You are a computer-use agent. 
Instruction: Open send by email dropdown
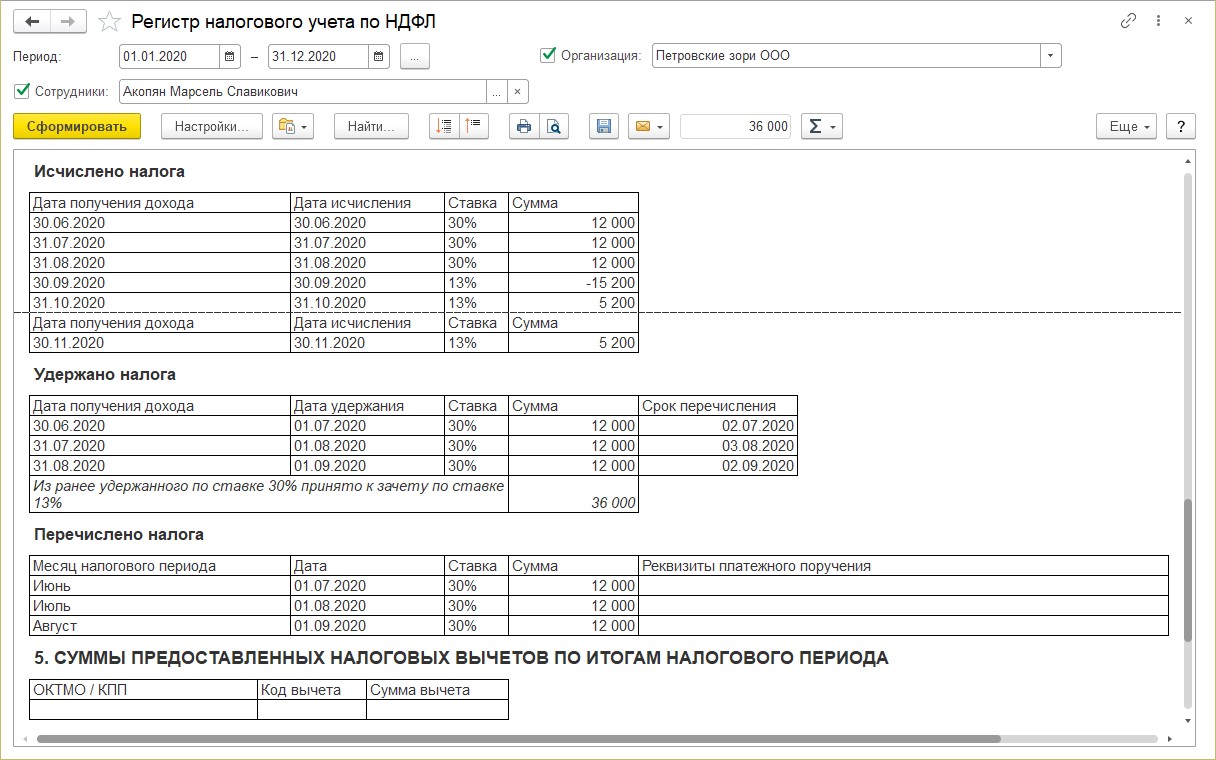point(648,126)
